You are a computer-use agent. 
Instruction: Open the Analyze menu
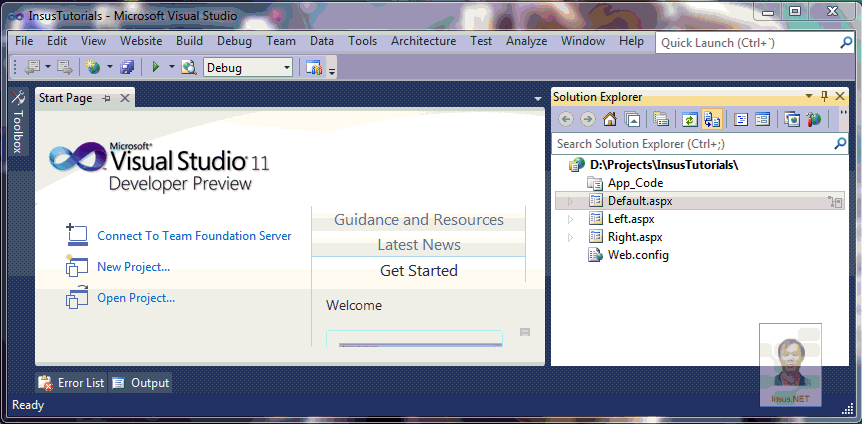coord(527,41)
